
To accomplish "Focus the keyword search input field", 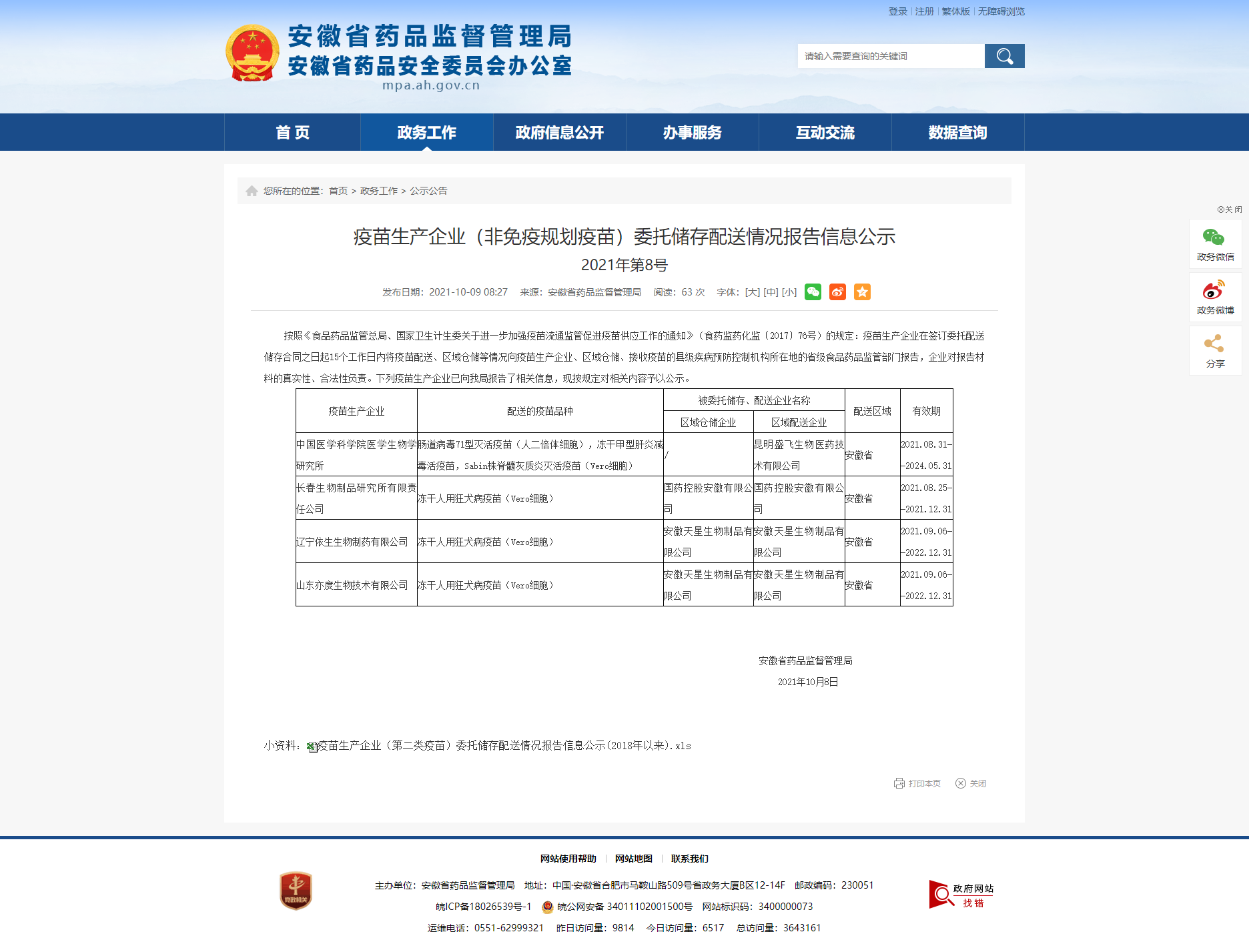I will point(891,56).
